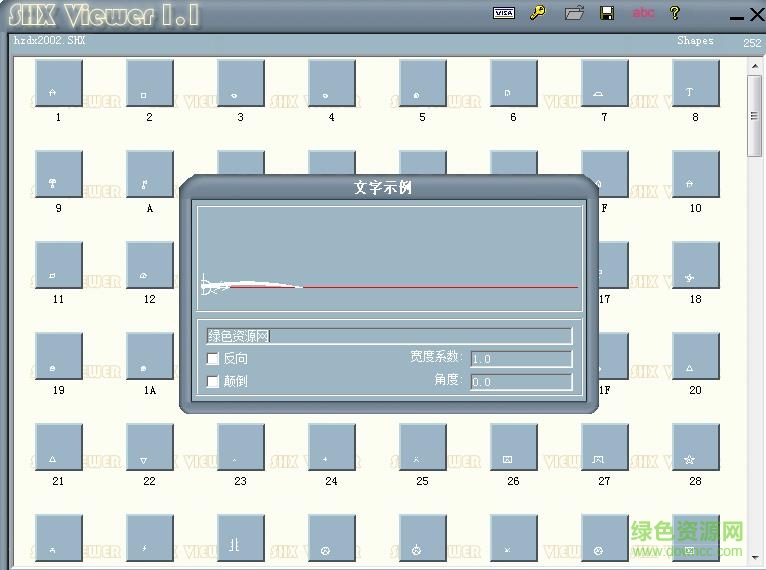Select shape thumbnail labeled 24
766x570 pixels.
click(x=332, y=447)
